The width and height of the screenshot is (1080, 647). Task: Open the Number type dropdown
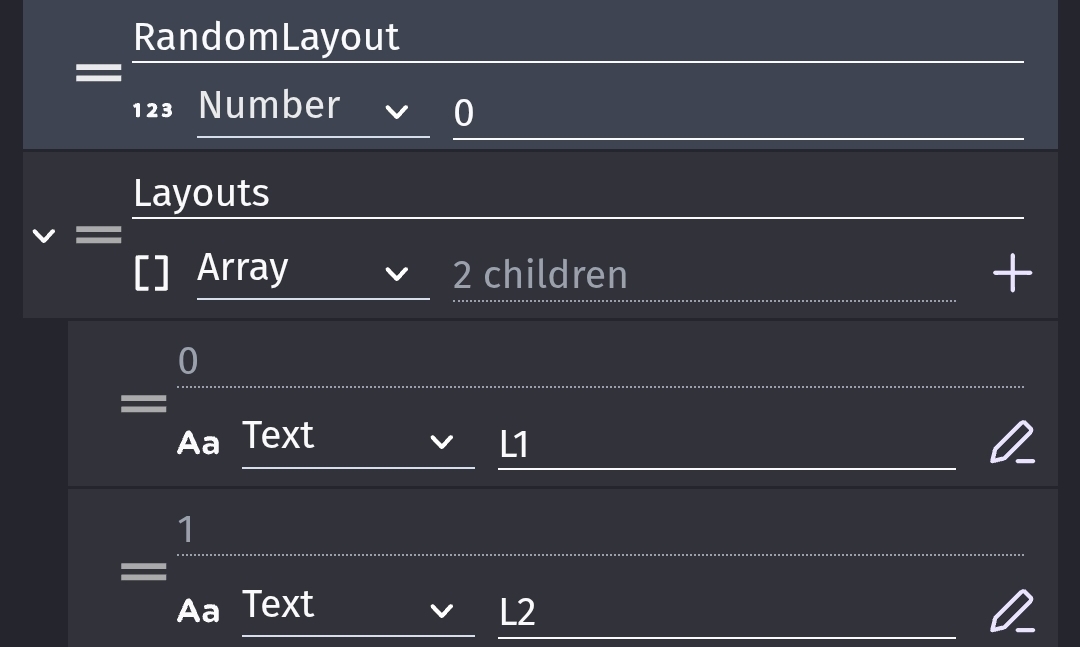[x=313, y=108]
